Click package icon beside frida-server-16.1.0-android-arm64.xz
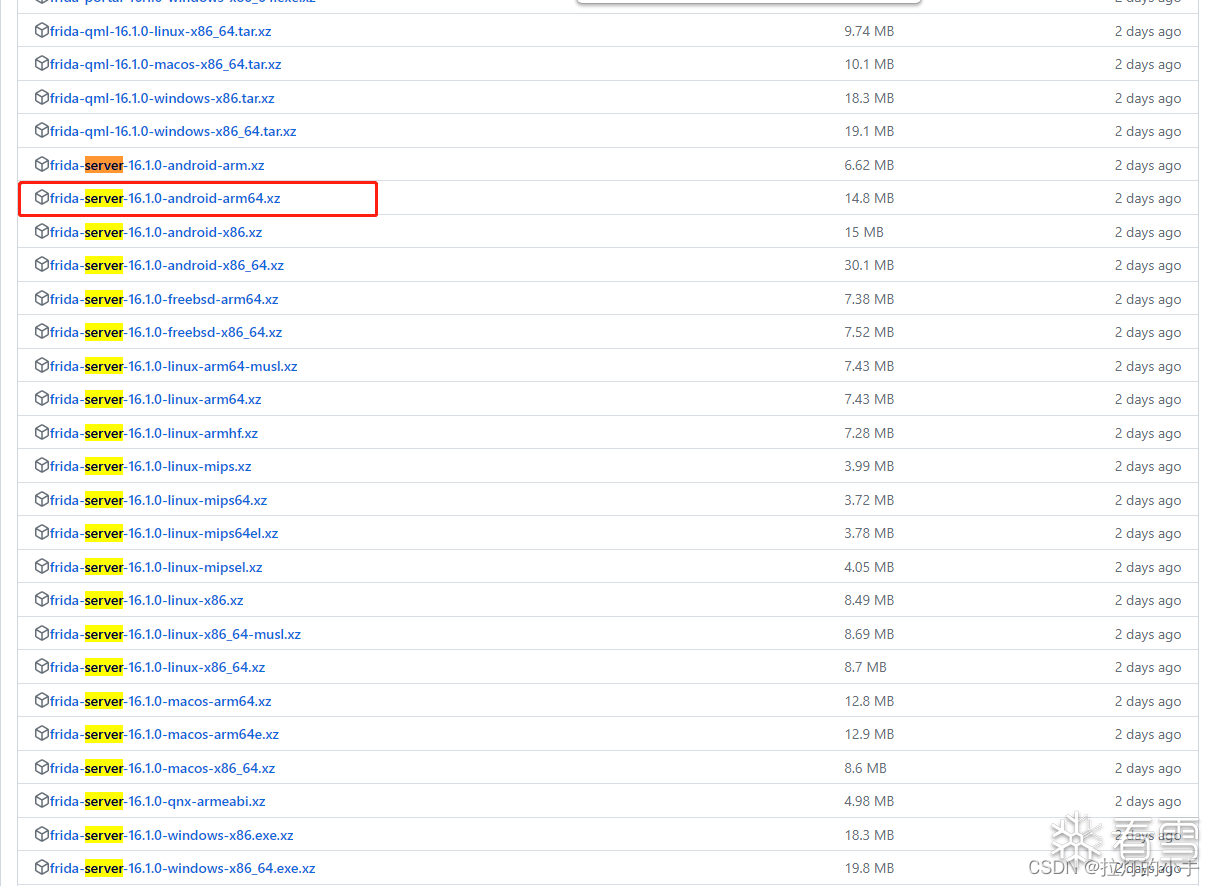This screenshot has width=1215, height=886. tap(42, 198)
